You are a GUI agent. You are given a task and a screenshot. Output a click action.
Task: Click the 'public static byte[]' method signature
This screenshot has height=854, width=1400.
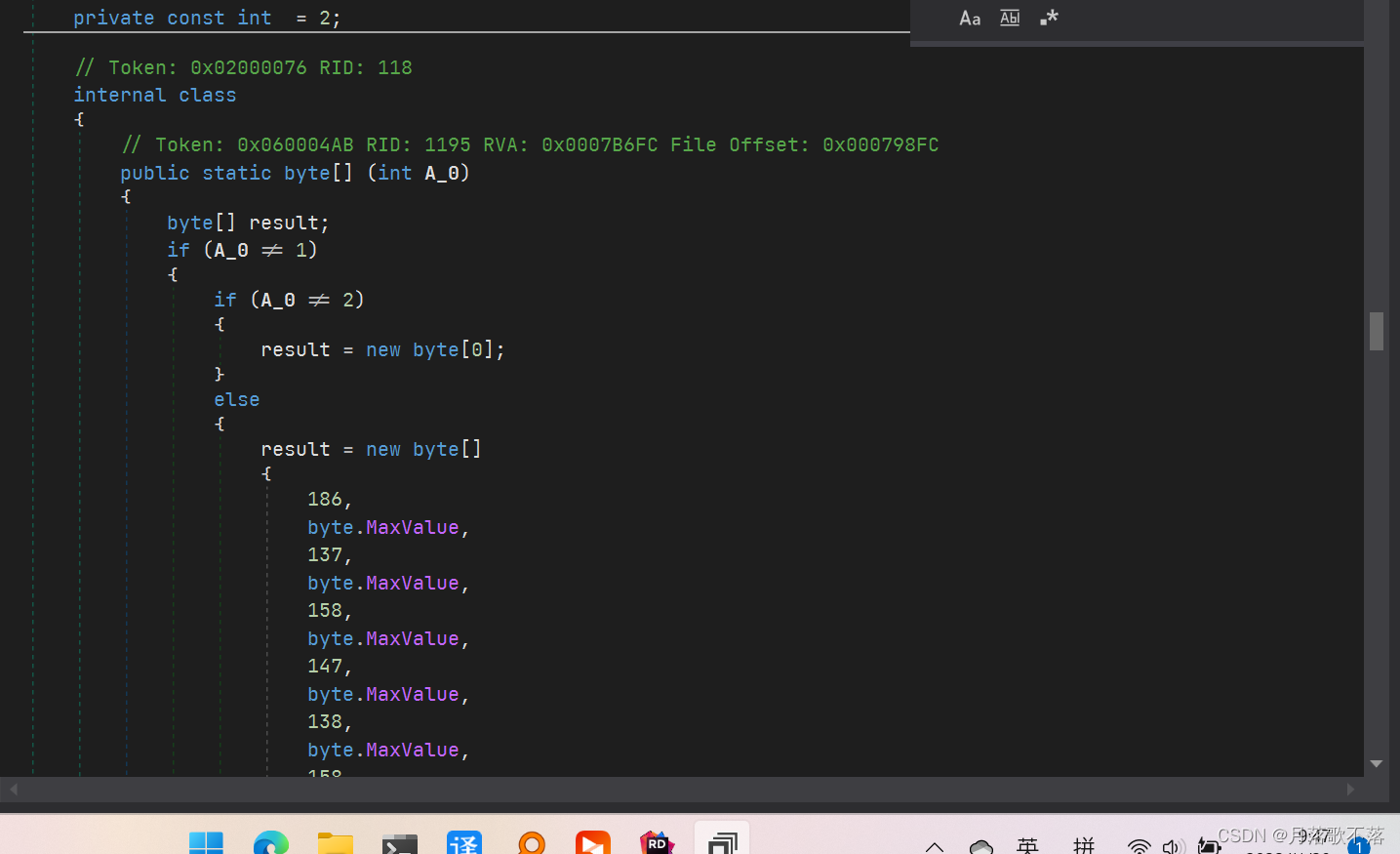tap(295, 173)
